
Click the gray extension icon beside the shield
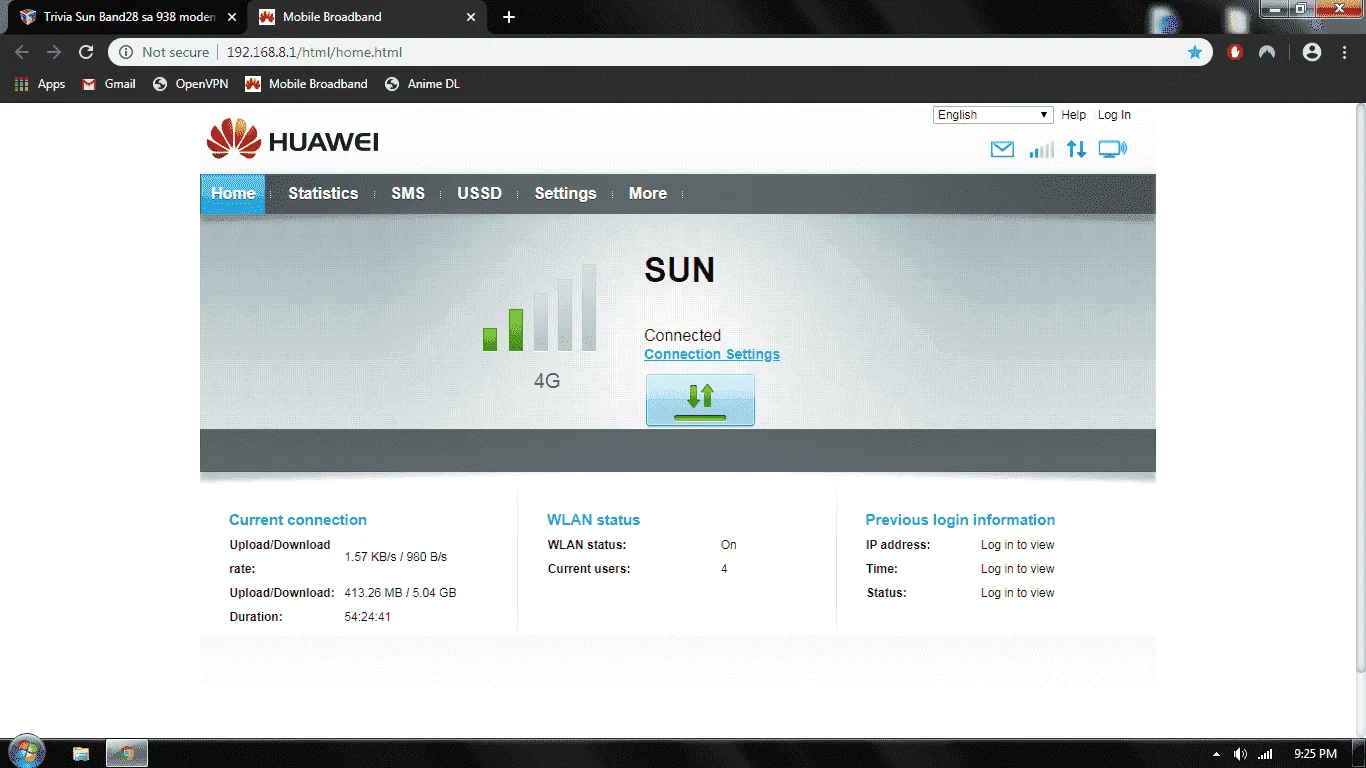(1267, 52)
